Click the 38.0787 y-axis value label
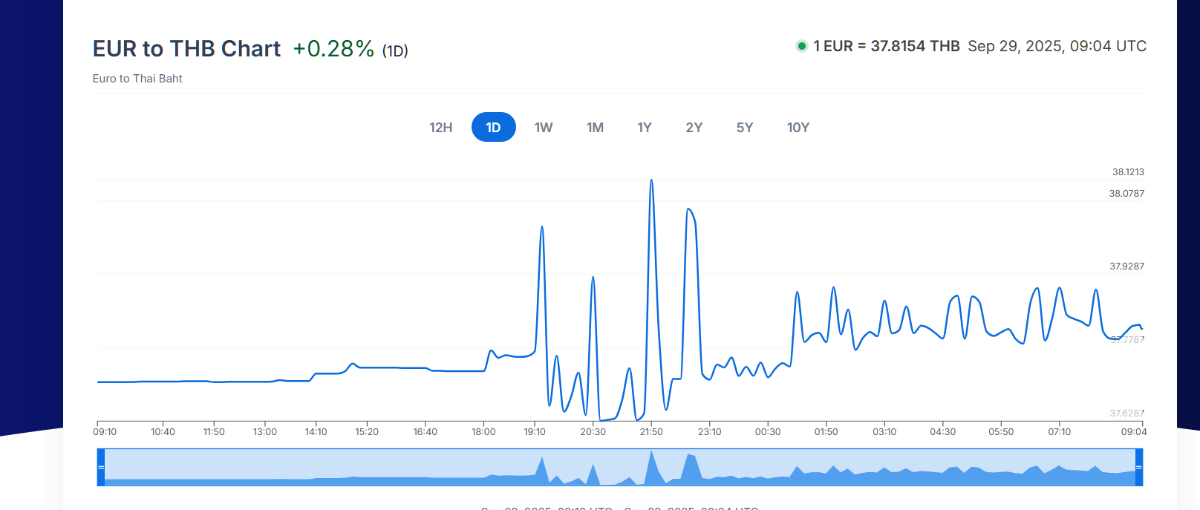Image resolution: width=1200 pixels, height=510 pixels. pyautogui.click(x=1126, y=193)
